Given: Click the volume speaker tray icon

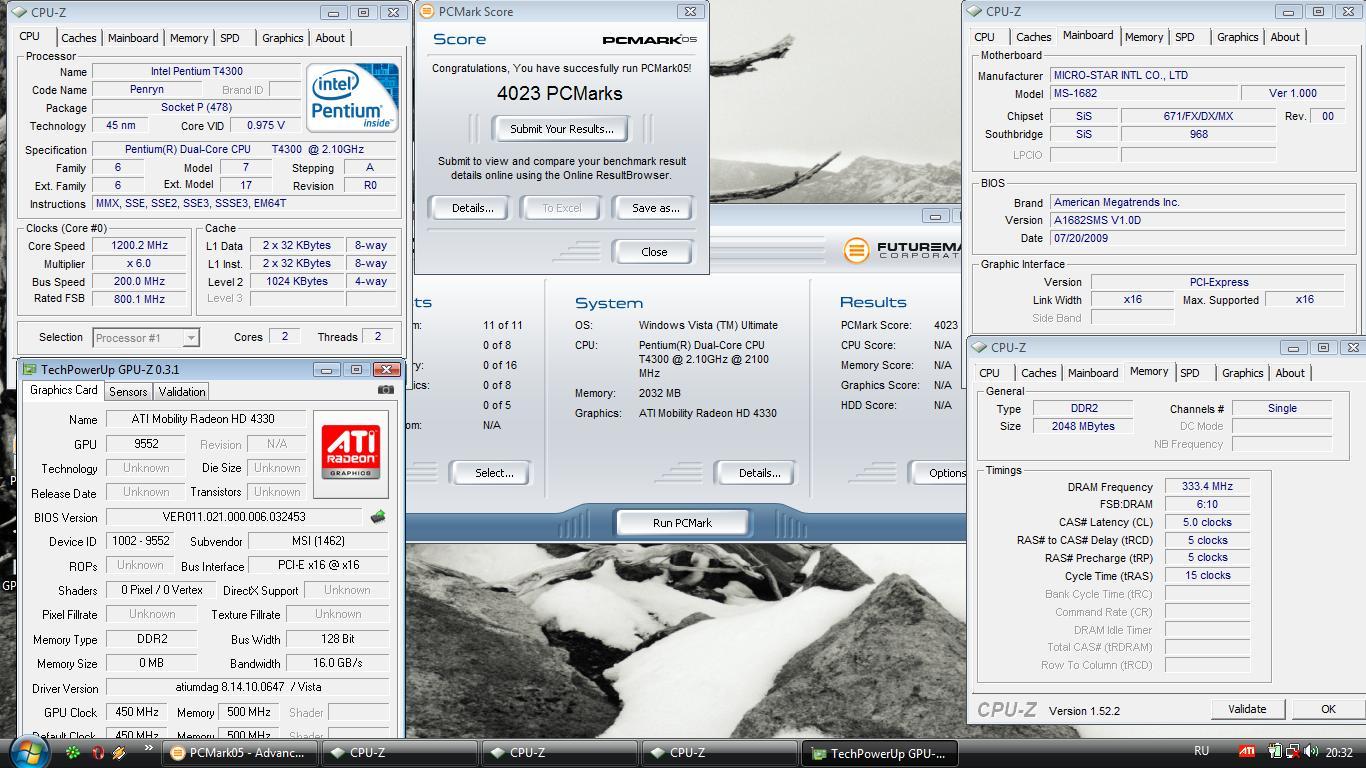Looking at the screenshot, I should coord(1310,752).
